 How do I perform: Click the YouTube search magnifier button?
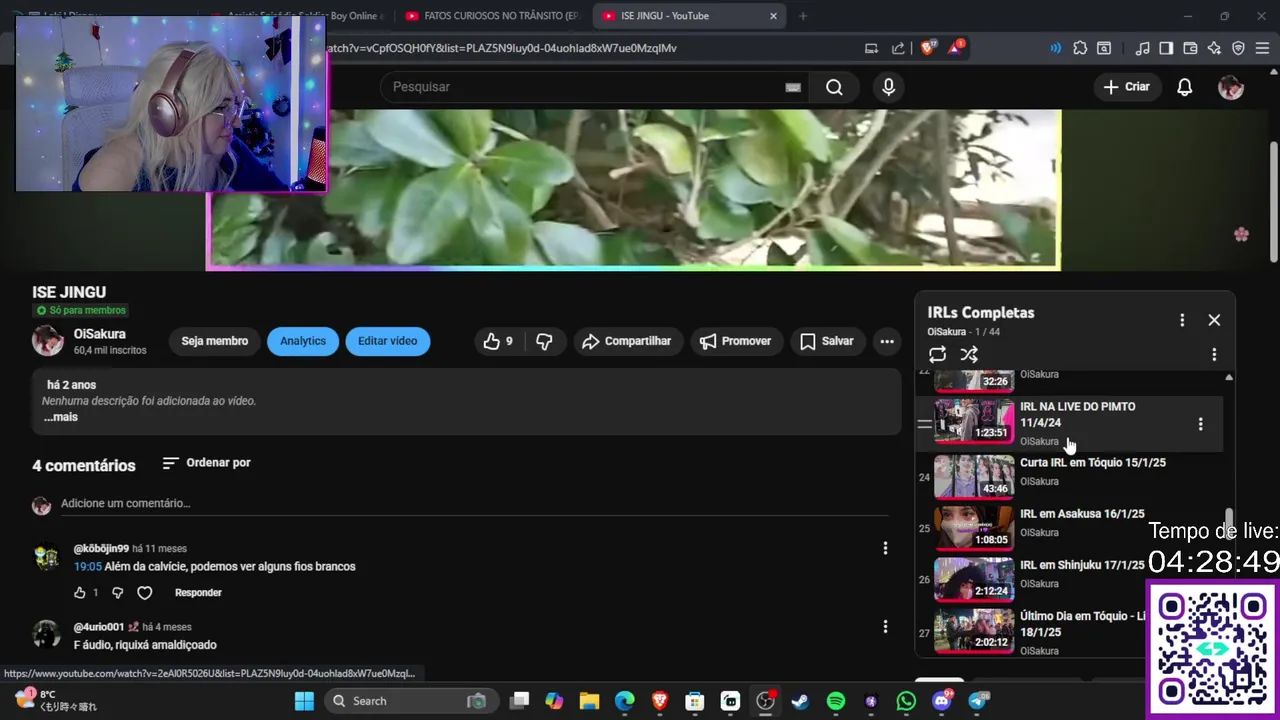834,87
